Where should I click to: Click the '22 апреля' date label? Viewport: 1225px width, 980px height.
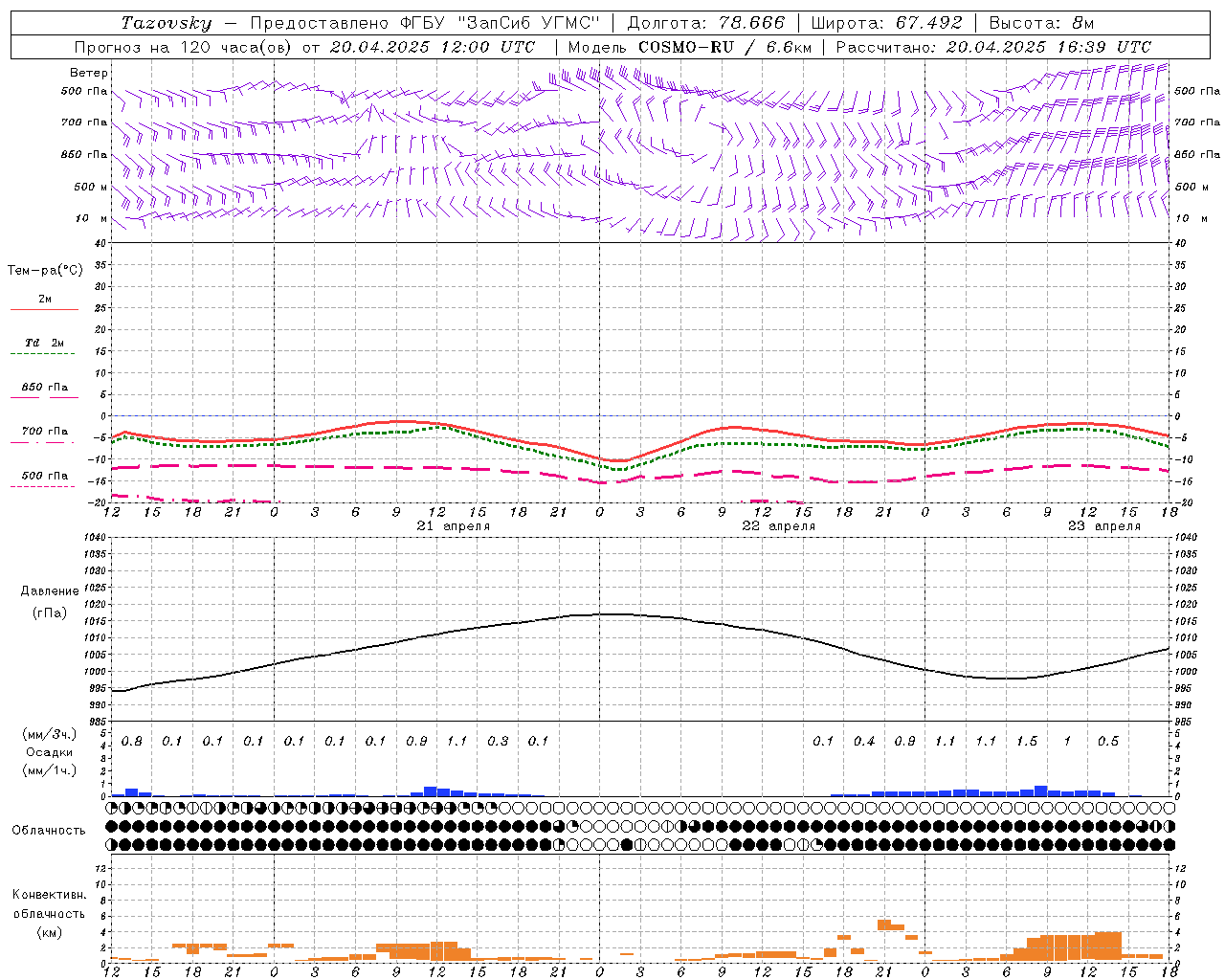[779, 526]
